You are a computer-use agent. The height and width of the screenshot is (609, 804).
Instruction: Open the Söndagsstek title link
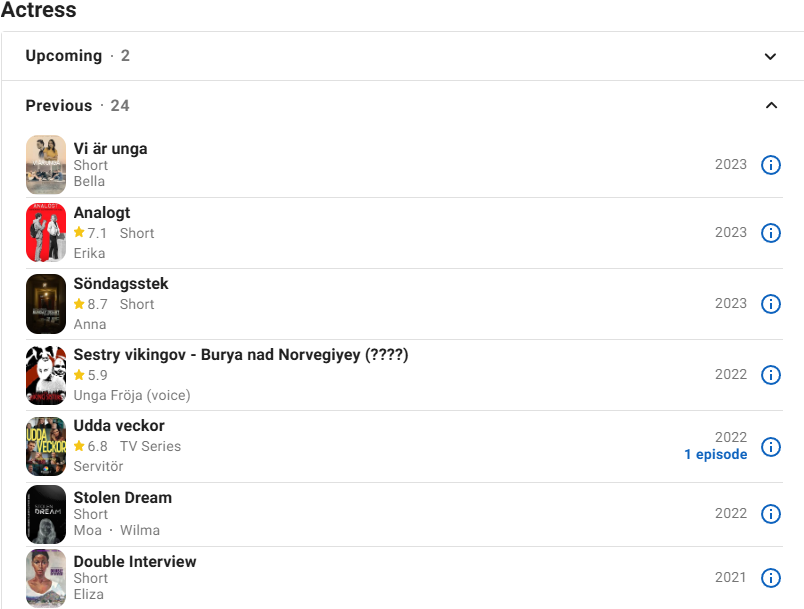pos(121,283)
